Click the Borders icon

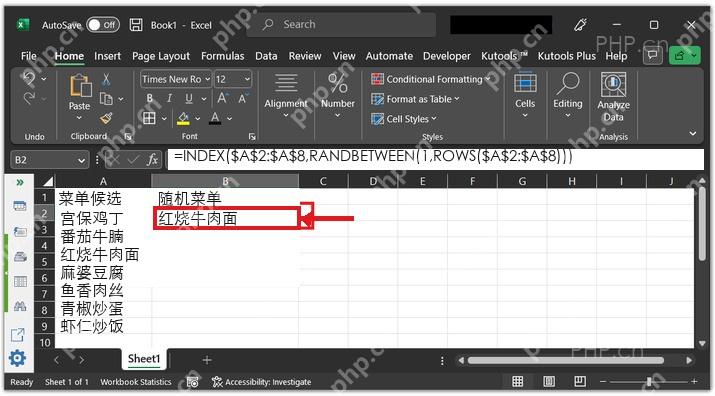[x=149, y=119]
